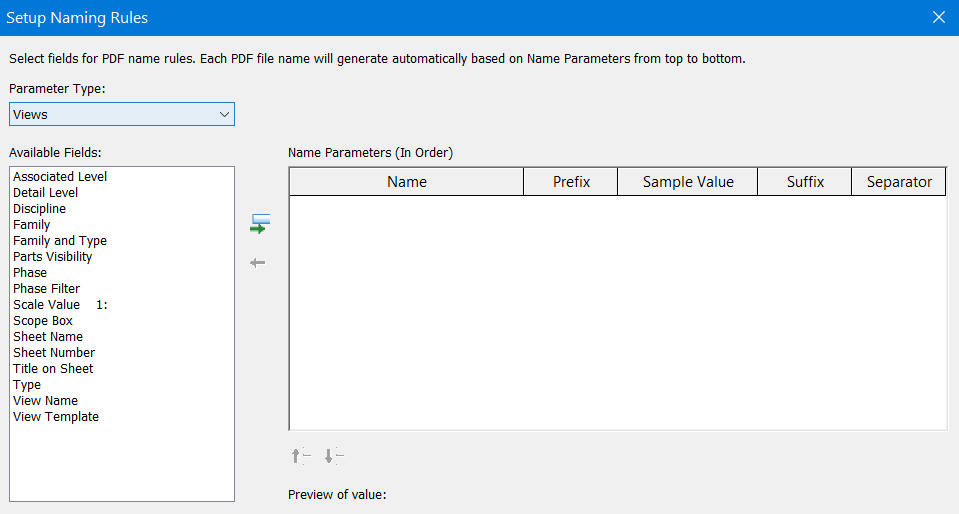959x514 pixels.
Task: Click the Prefix column header
Action: 571,182
